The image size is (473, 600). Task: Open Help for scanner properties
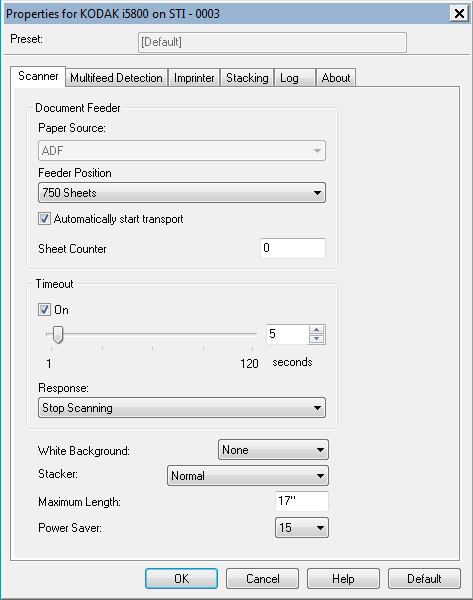343,578
